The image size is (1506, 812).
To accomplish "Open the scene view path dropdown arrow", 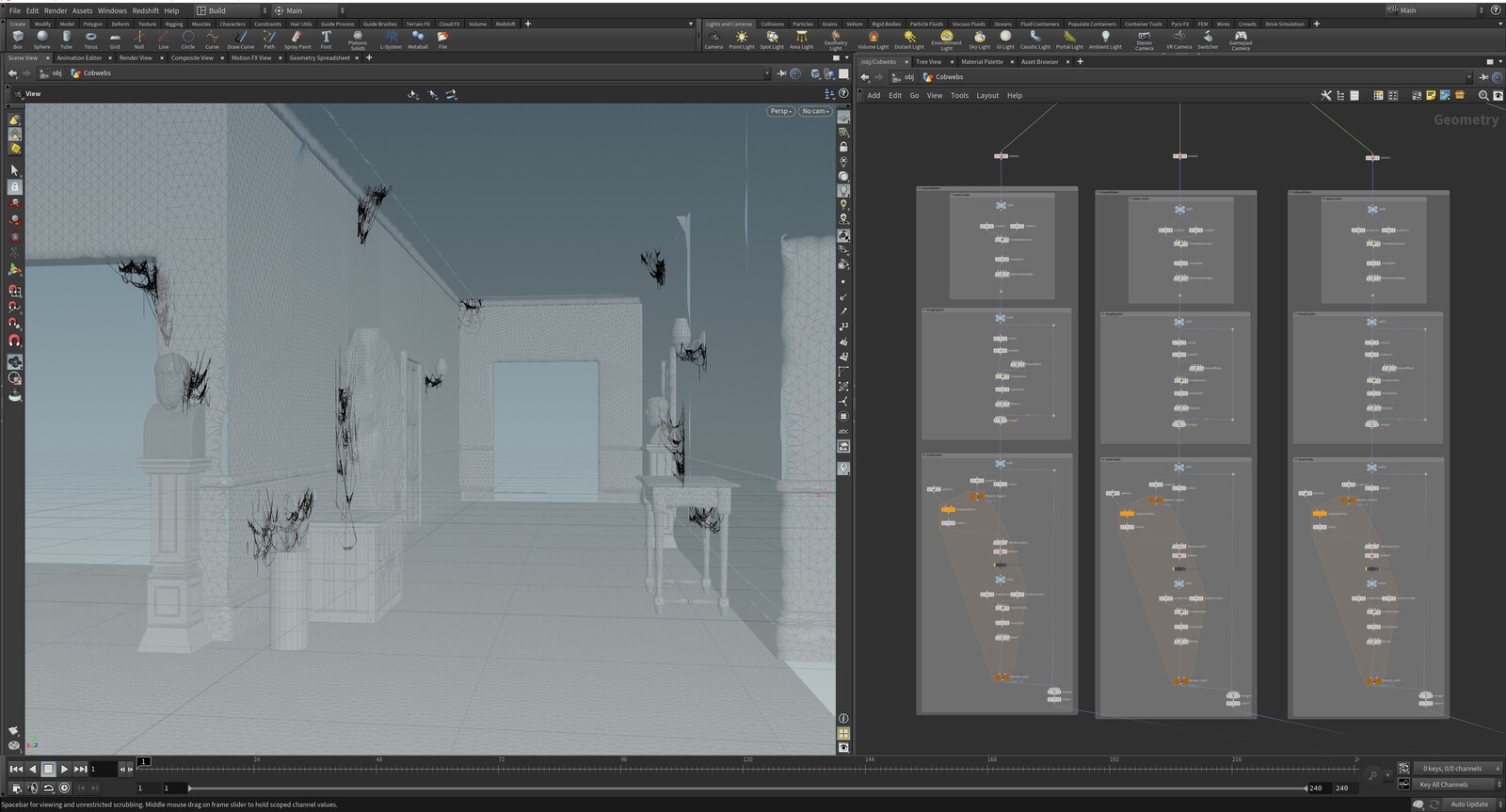I will [x=766, y=73].
